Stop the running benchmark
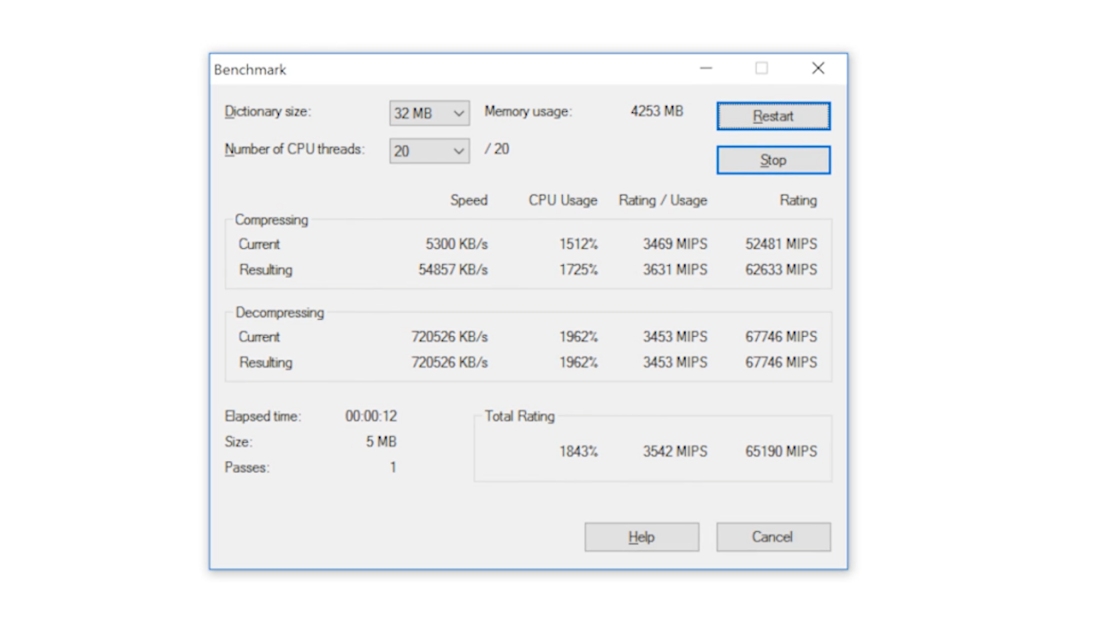Viewport: 1100px width, 638px height. coord(773,160)
